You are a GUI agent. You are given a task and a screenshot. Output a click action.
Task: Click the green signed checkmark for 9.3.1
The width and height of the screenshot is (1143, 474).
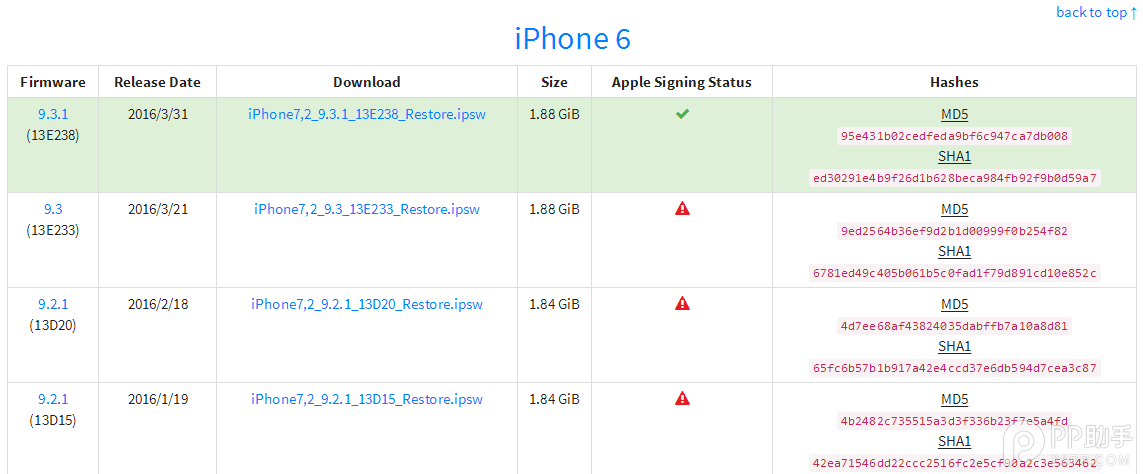(x=682, y=114)
